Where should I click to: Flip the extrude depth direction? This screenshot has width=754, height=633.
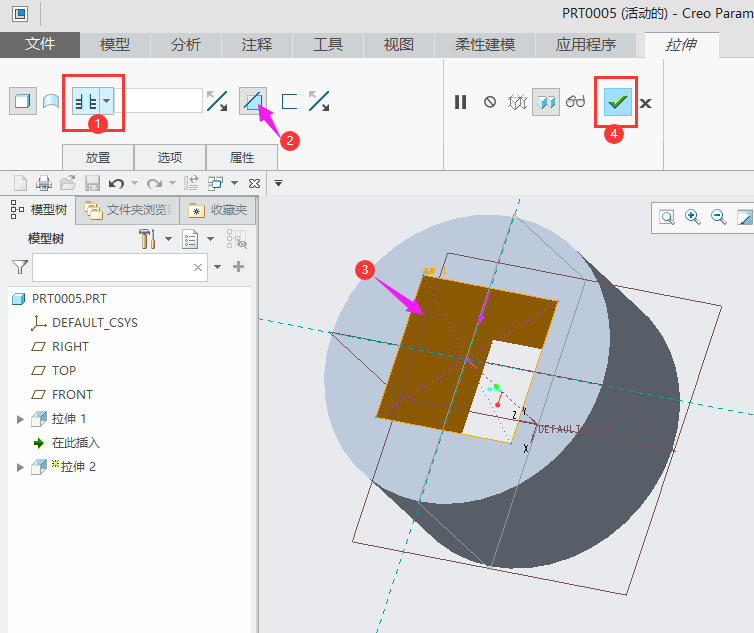click(x=217, y=101)
